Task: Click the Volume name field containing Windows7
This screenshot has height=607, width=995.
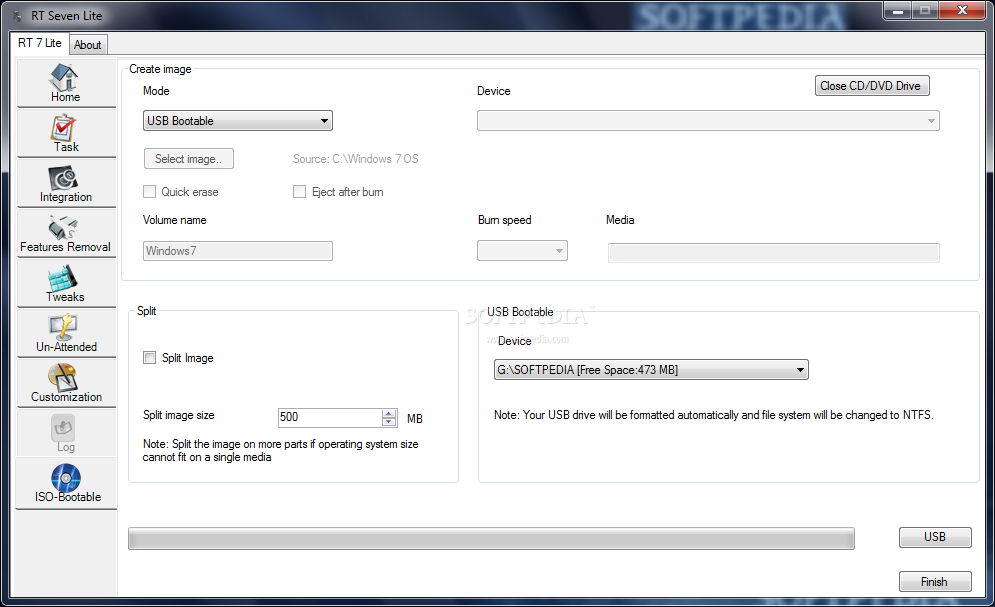Action: pyautogui.click(x=238, y=251)
